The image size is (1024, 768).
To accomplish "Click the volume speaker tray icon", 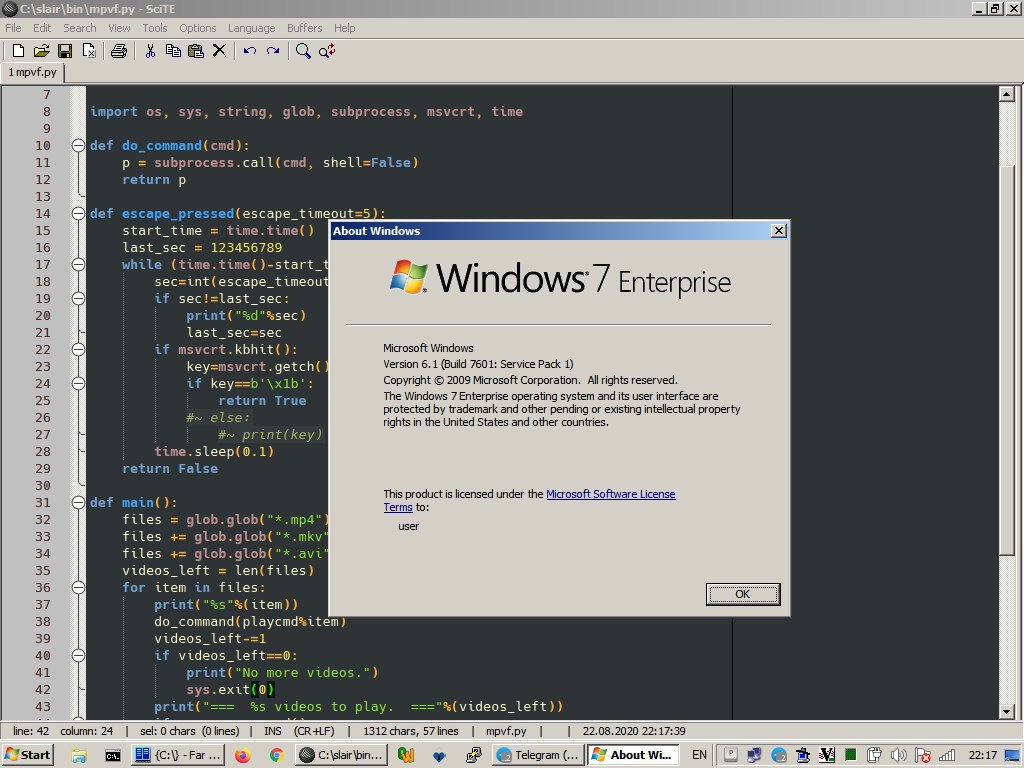I will [x=899, y=755].
